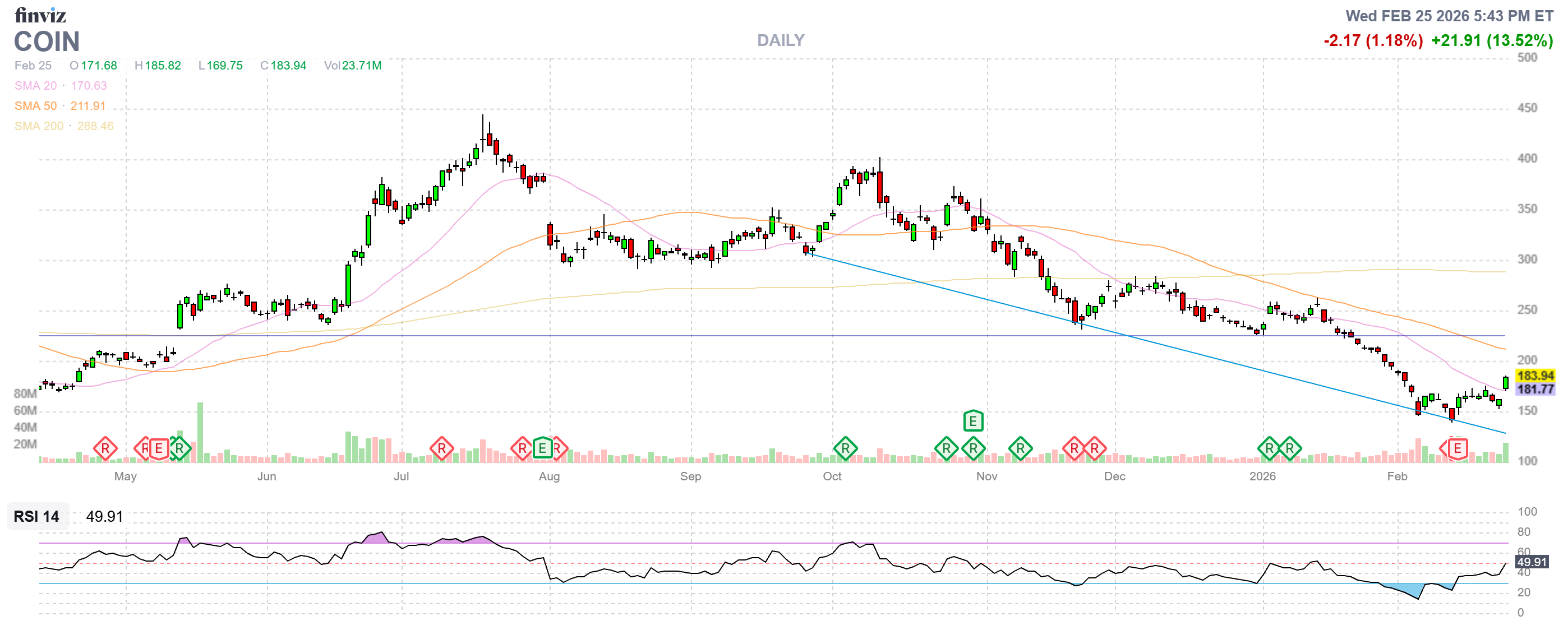Click the finviz logo

tap(40, 15)
